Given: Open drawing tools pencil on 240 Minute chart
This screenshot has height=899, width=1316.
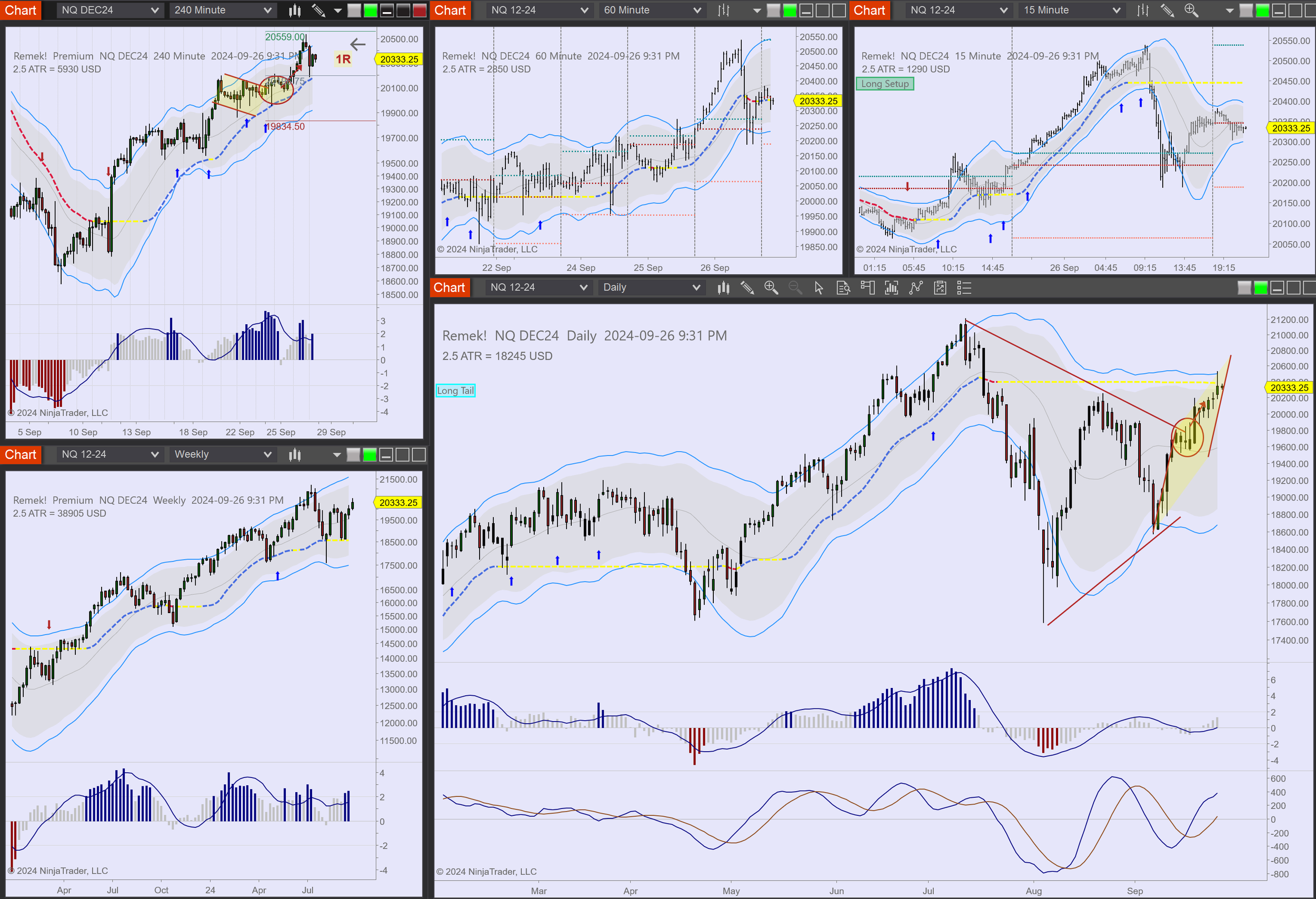Looking at the screenshot, I should pyautogui.click(x=318, y=10).
